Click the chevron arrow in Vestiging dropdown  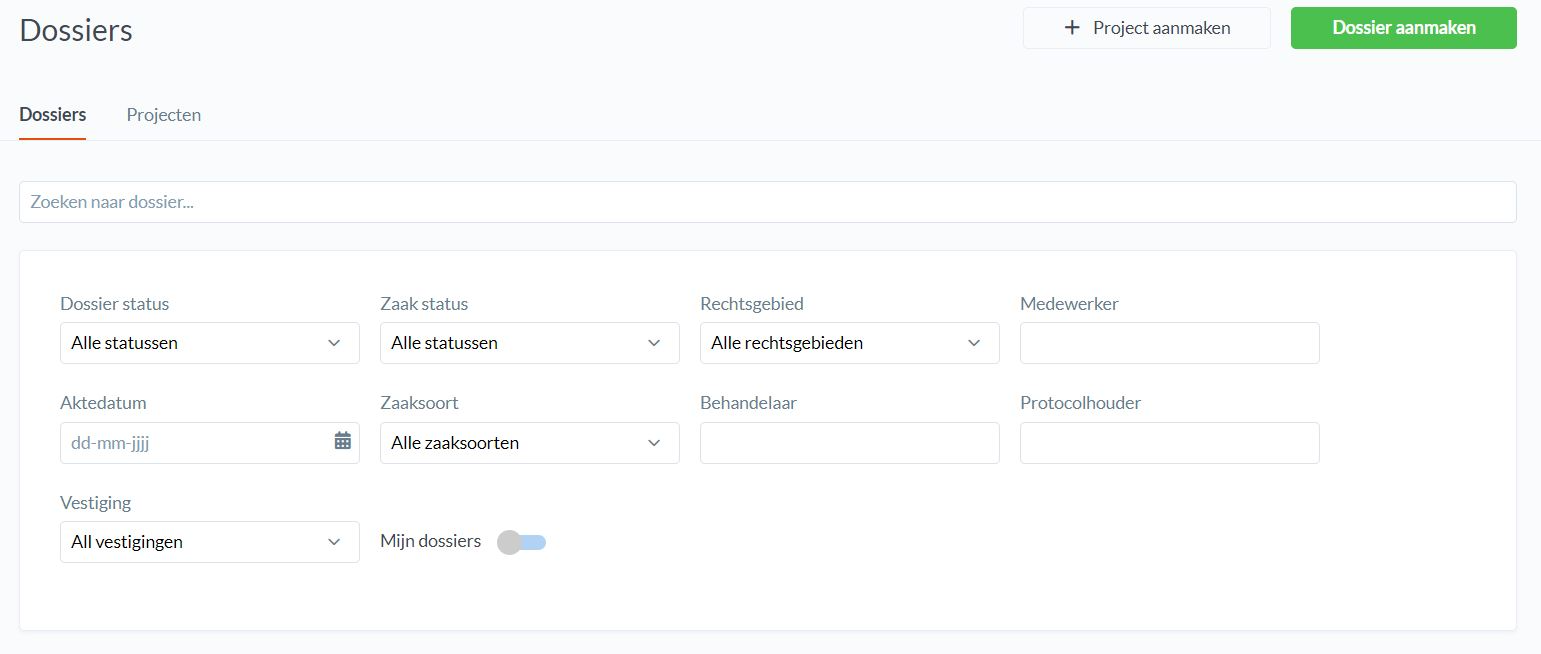click(334, 542)
